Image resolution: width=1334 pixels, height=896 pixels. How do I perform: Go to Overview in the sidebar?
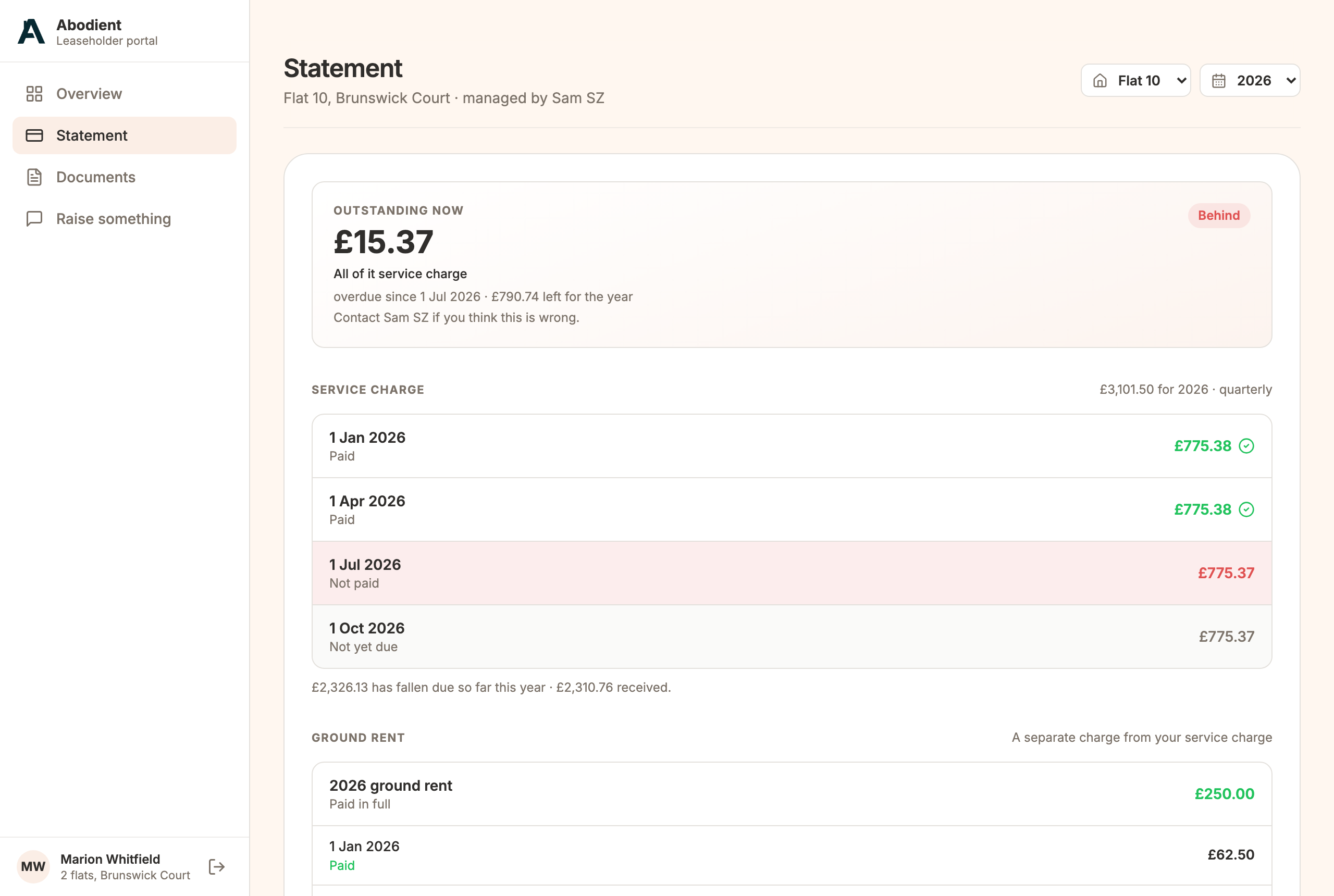125,94
